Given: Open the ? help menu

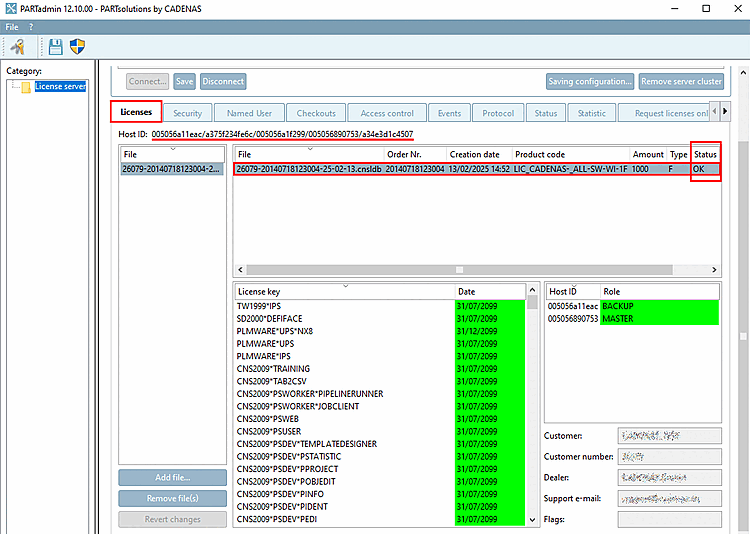Looking at the screenshot, I should (30, 26).
